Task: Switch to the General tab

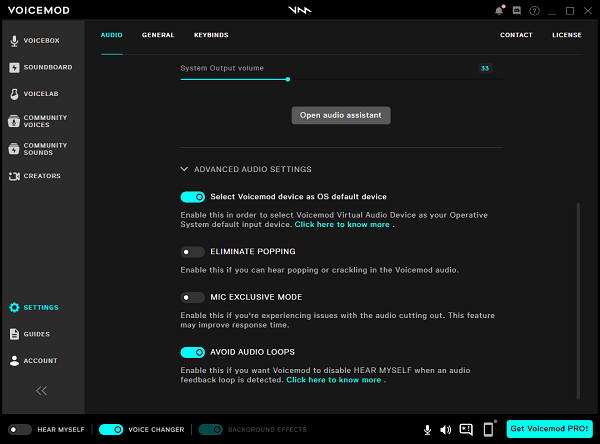Action: coord(158,35)
